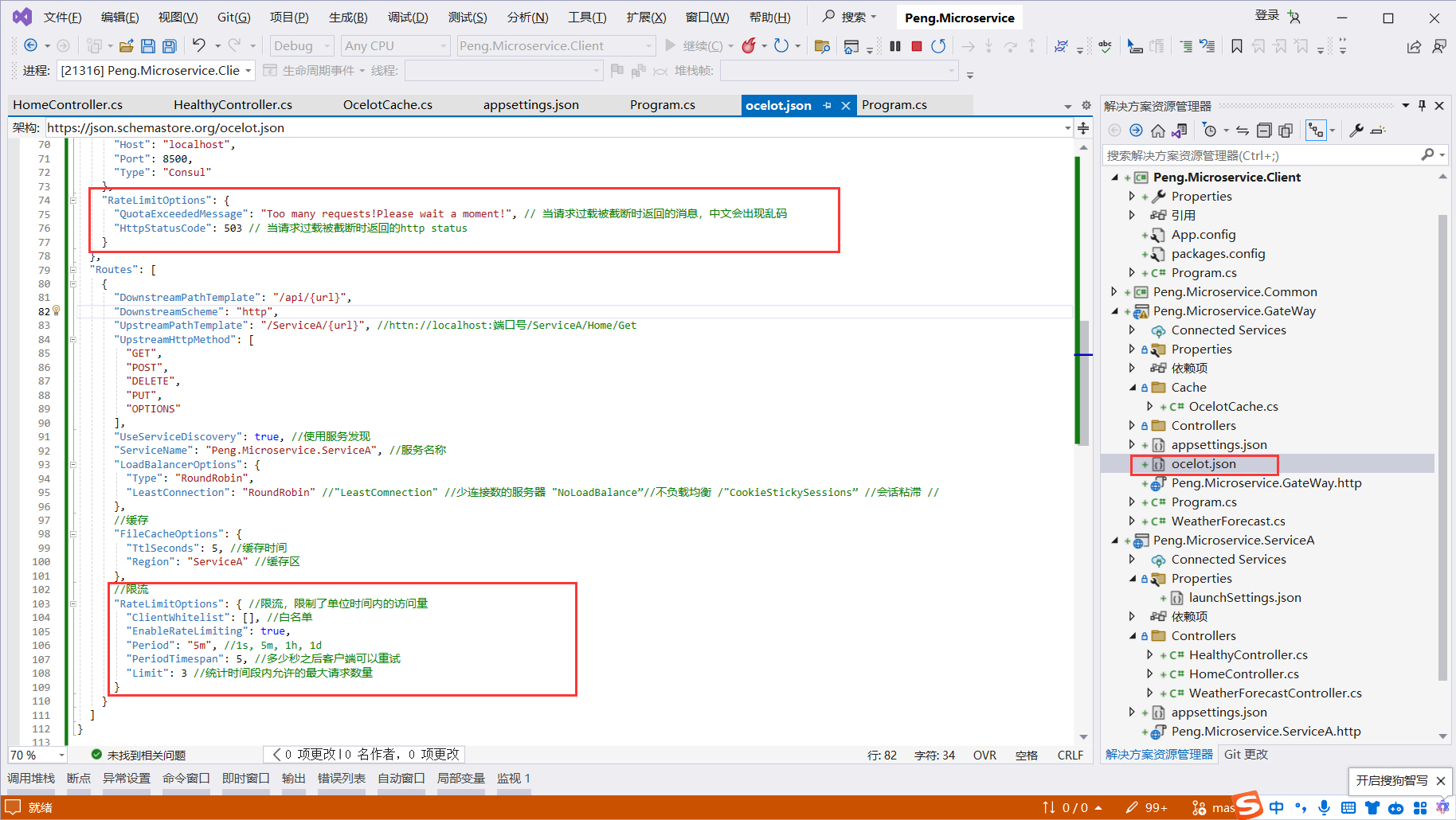Collapse the Cache folder in GateWay project

(x=1133, y=388)
